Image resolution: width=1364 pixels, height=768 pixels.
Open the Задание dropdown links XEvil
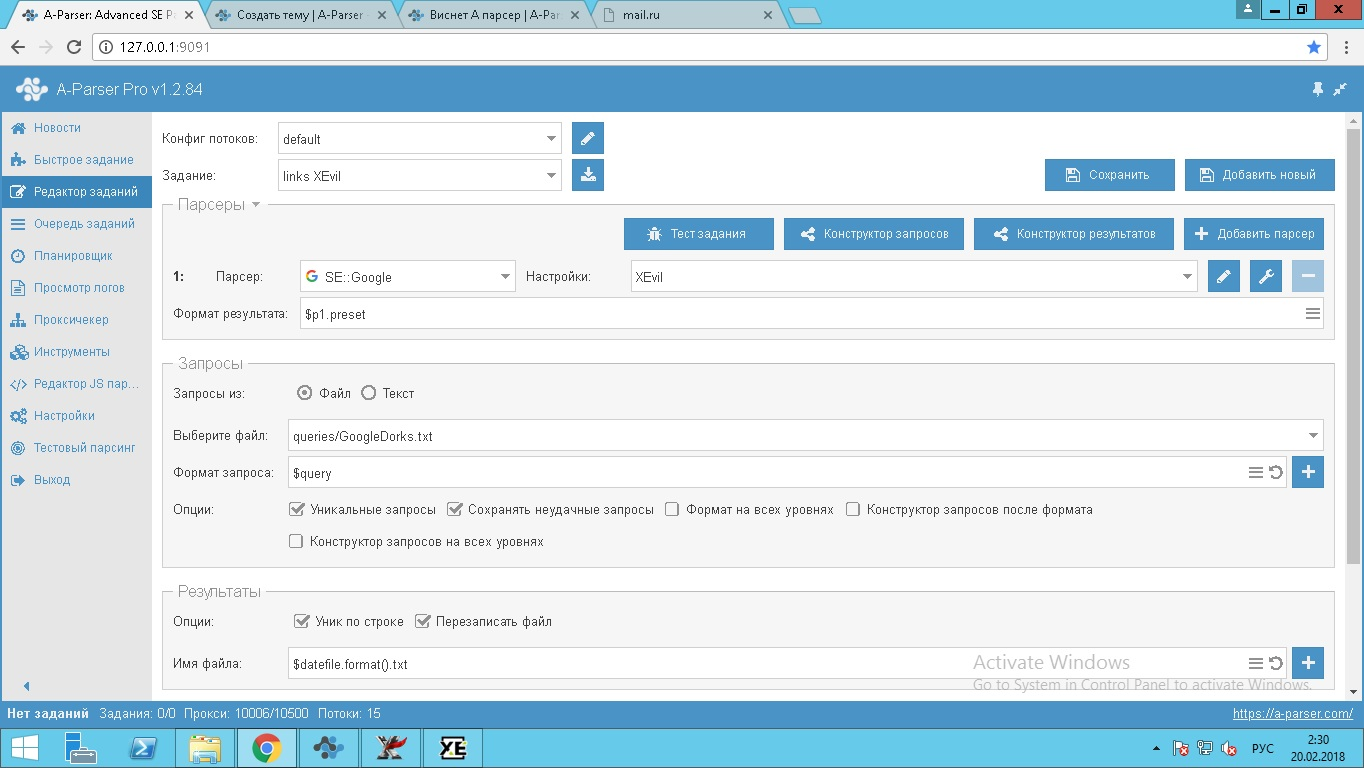(x=419, y=175)
